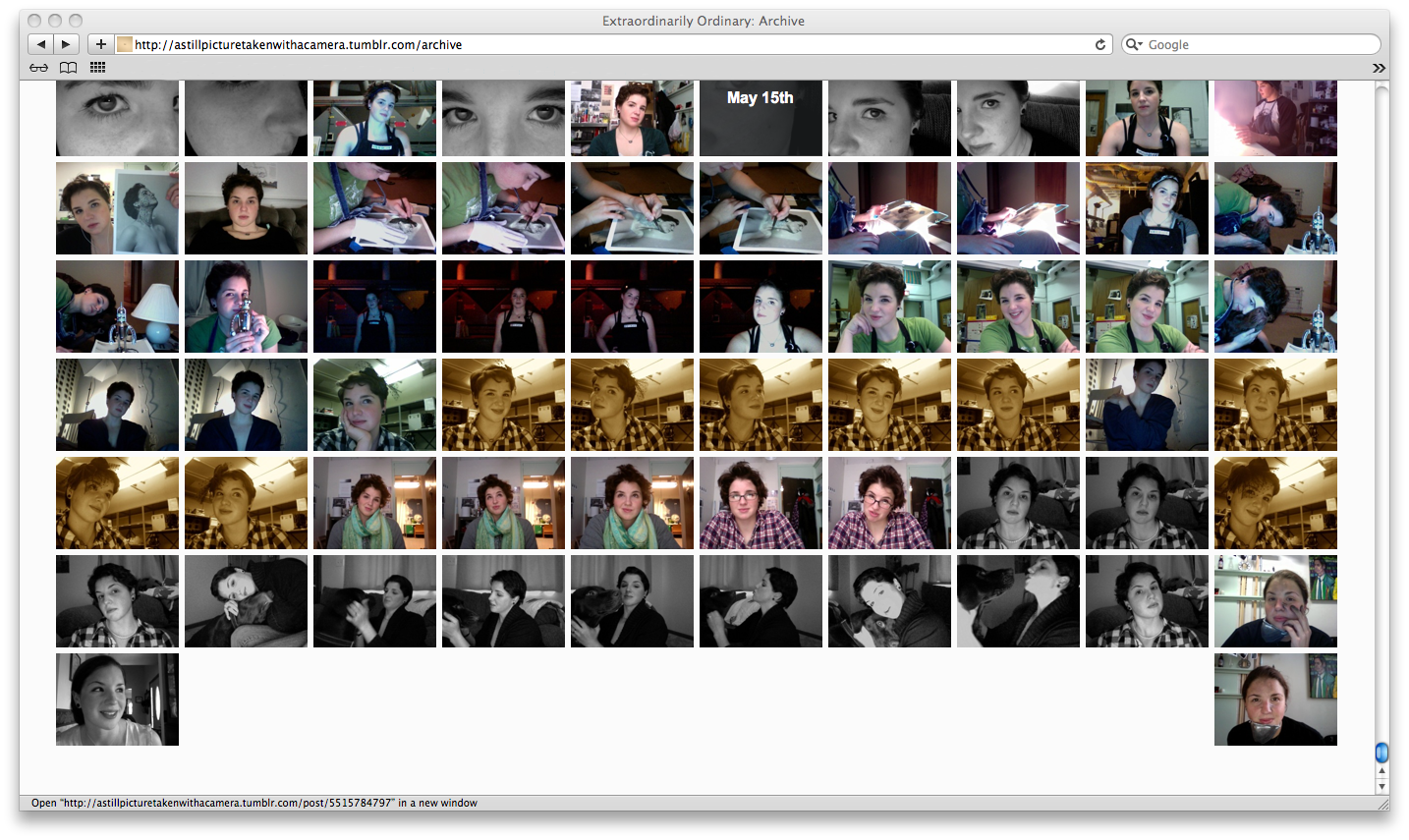Open the pink-purple lit thumbnail
The width and height of the screenshot is (1409, 840).
pos(1275,118)
